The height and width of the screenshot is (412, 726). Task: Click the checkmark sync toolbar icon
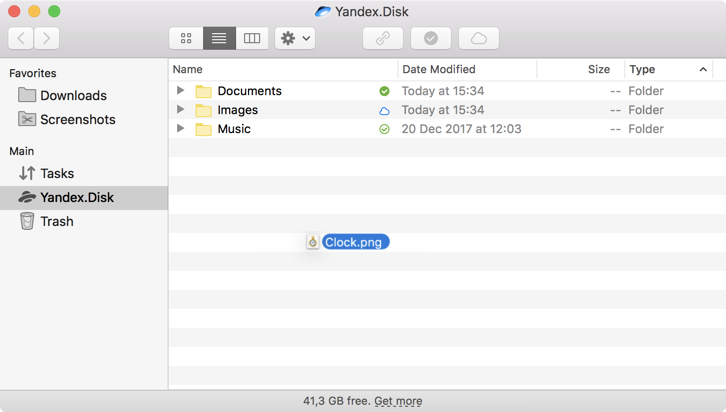(431, 38)
